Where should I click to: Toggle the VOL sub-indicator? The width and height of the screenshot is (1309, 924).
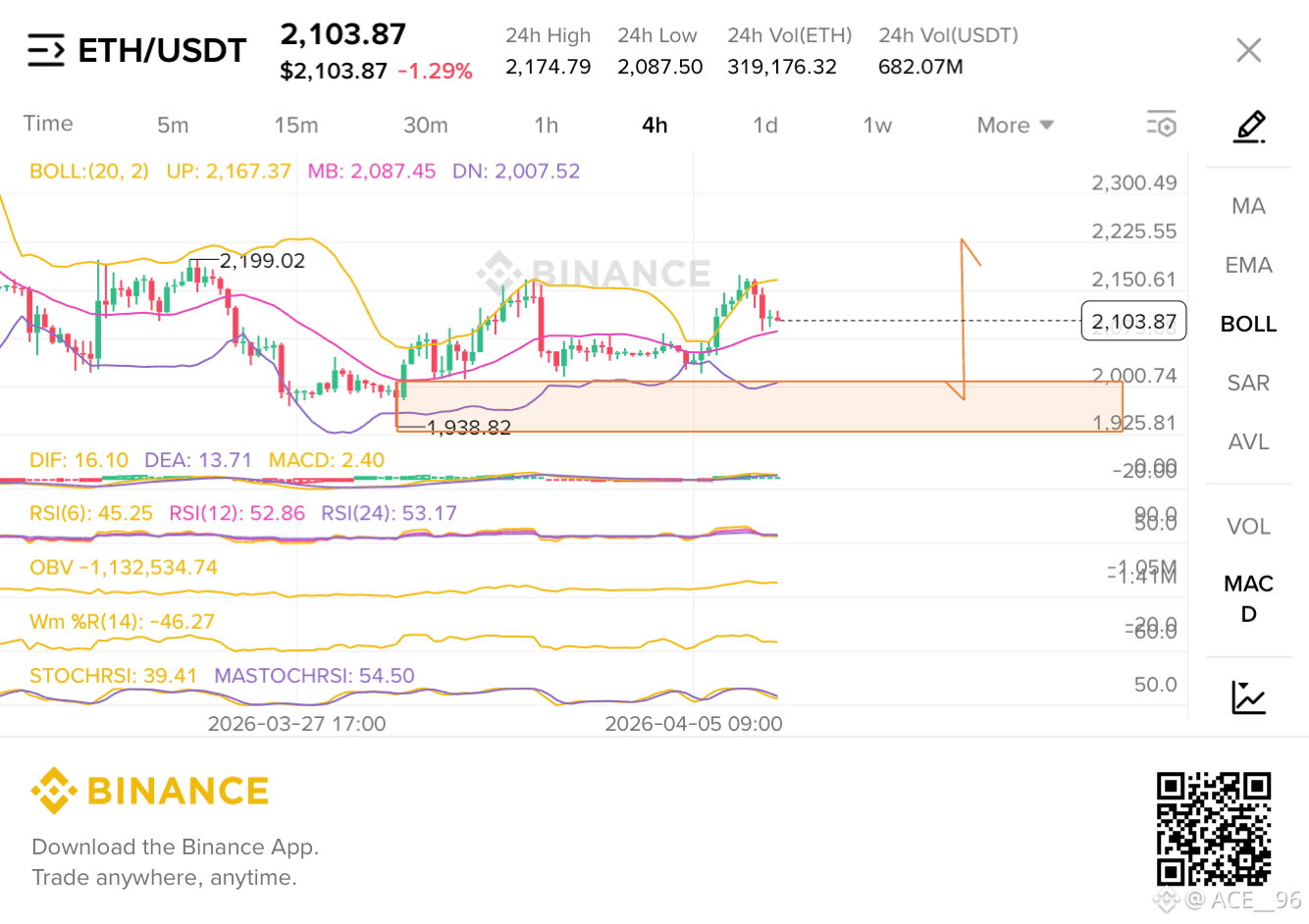click(x=1249, y=527)
